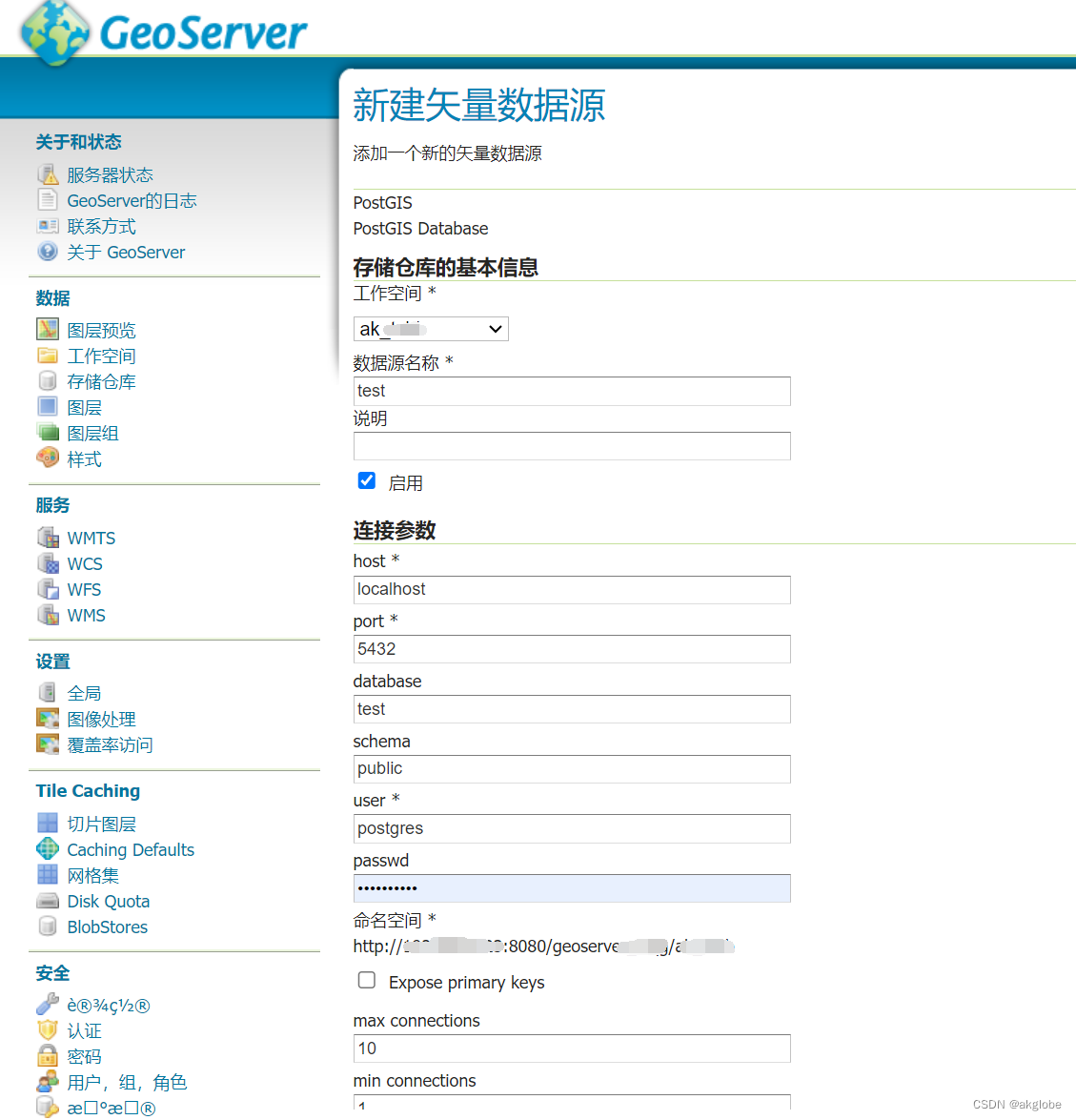Screen dimensions: 1076x1120
Task: Open 切片图层 tile layers icon
Action: coord(48,823)
